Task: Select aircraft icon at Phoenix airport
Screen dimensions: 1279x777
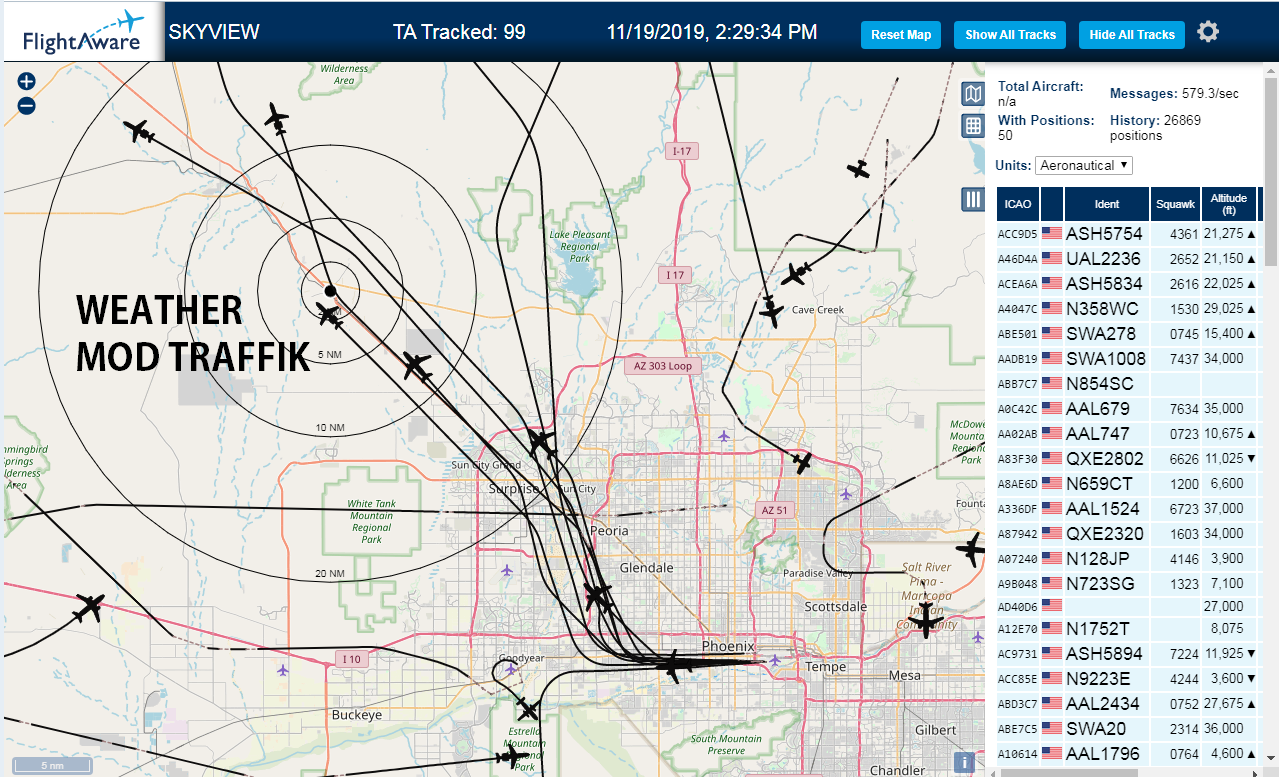Action: [674, 665]
